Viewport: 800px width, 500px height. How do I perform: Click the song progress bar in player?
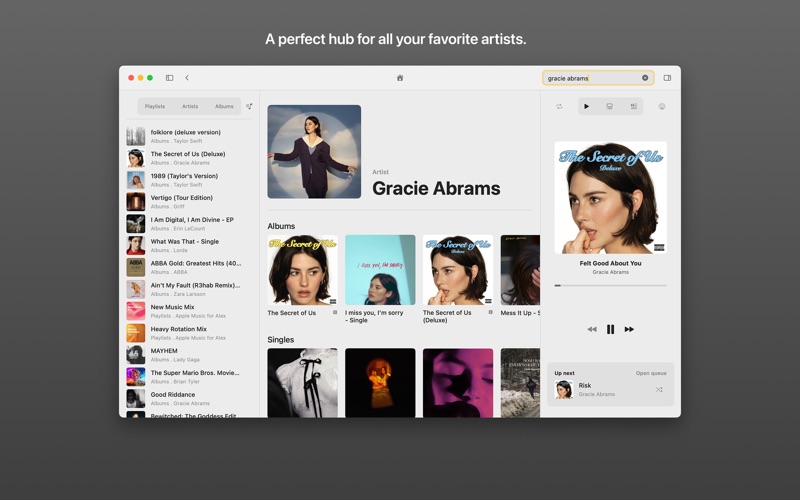[x=610, y=286]
